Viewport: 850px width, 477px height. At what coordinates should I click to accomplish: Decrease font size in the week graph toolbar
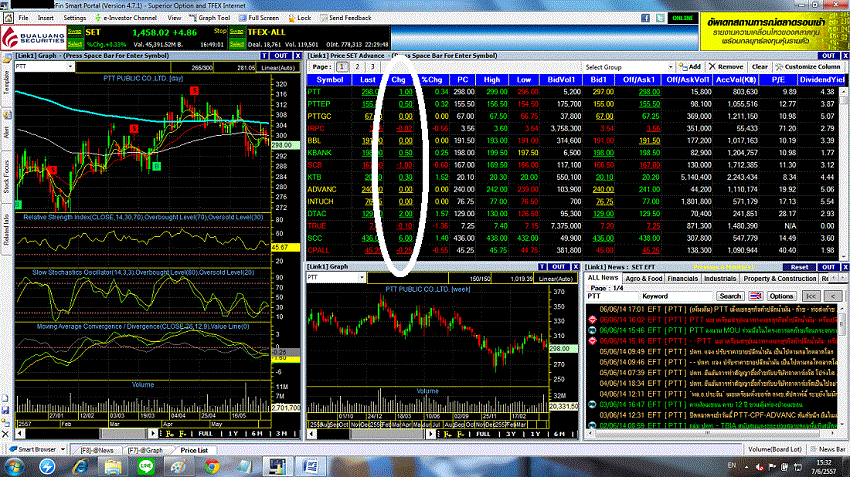[x=460, y=434]
